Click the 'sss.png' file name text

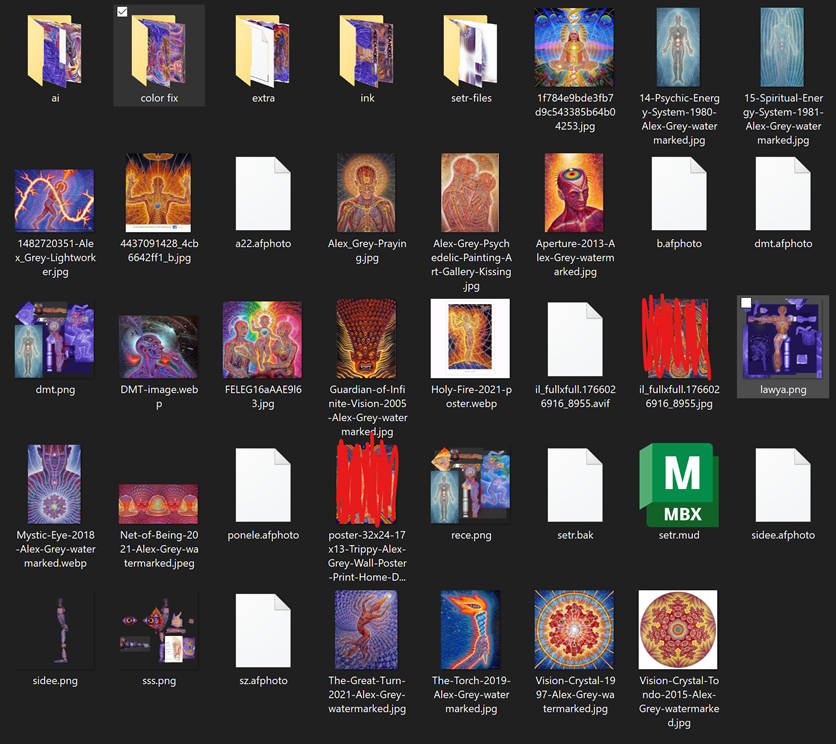[159, 681]
